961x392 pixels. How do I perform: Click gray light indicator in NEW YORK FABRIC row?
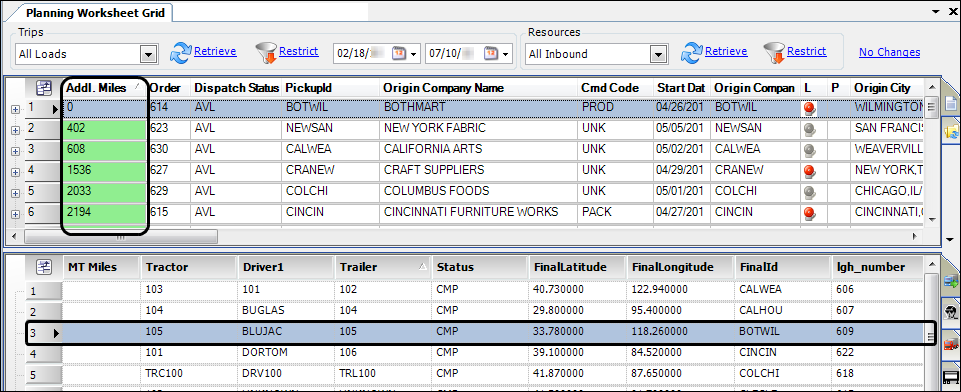pos(810,129)
